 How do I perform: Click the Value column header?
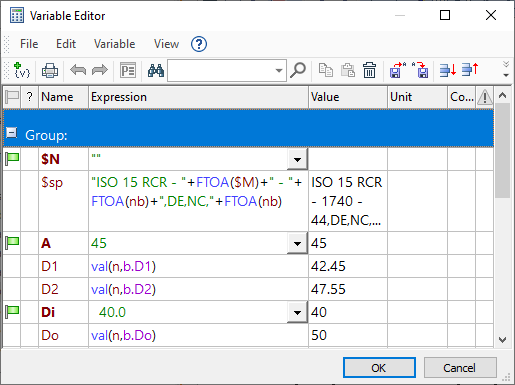(348, 97)
